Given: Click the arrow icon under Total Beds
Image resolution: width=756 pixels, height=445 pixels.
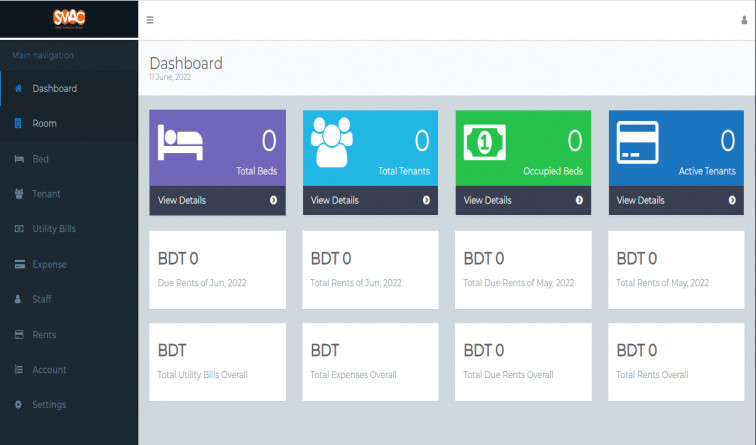Looking at the screenshot, I should click(273, 200).
